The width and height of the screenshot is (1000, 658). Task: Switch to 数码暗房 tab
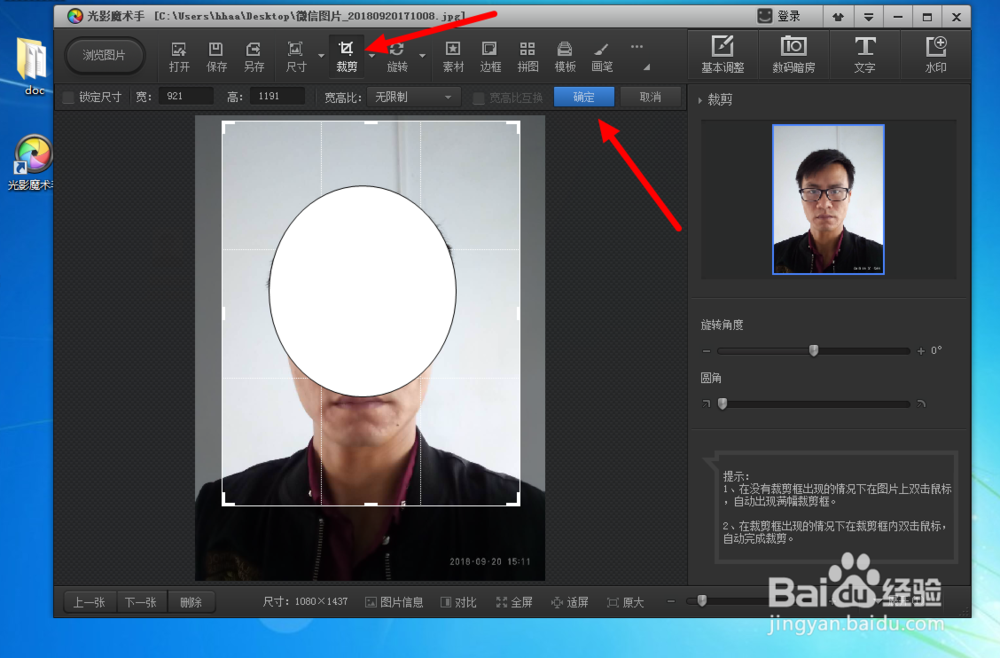click(x=793, y=54)
